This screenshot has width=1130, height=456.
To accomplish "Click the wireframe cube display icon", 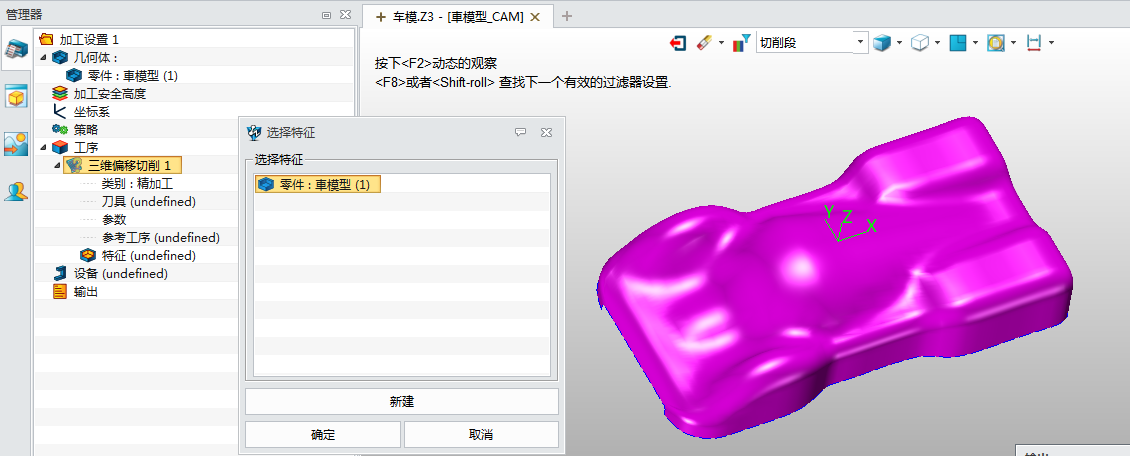I will coord(919,43).
